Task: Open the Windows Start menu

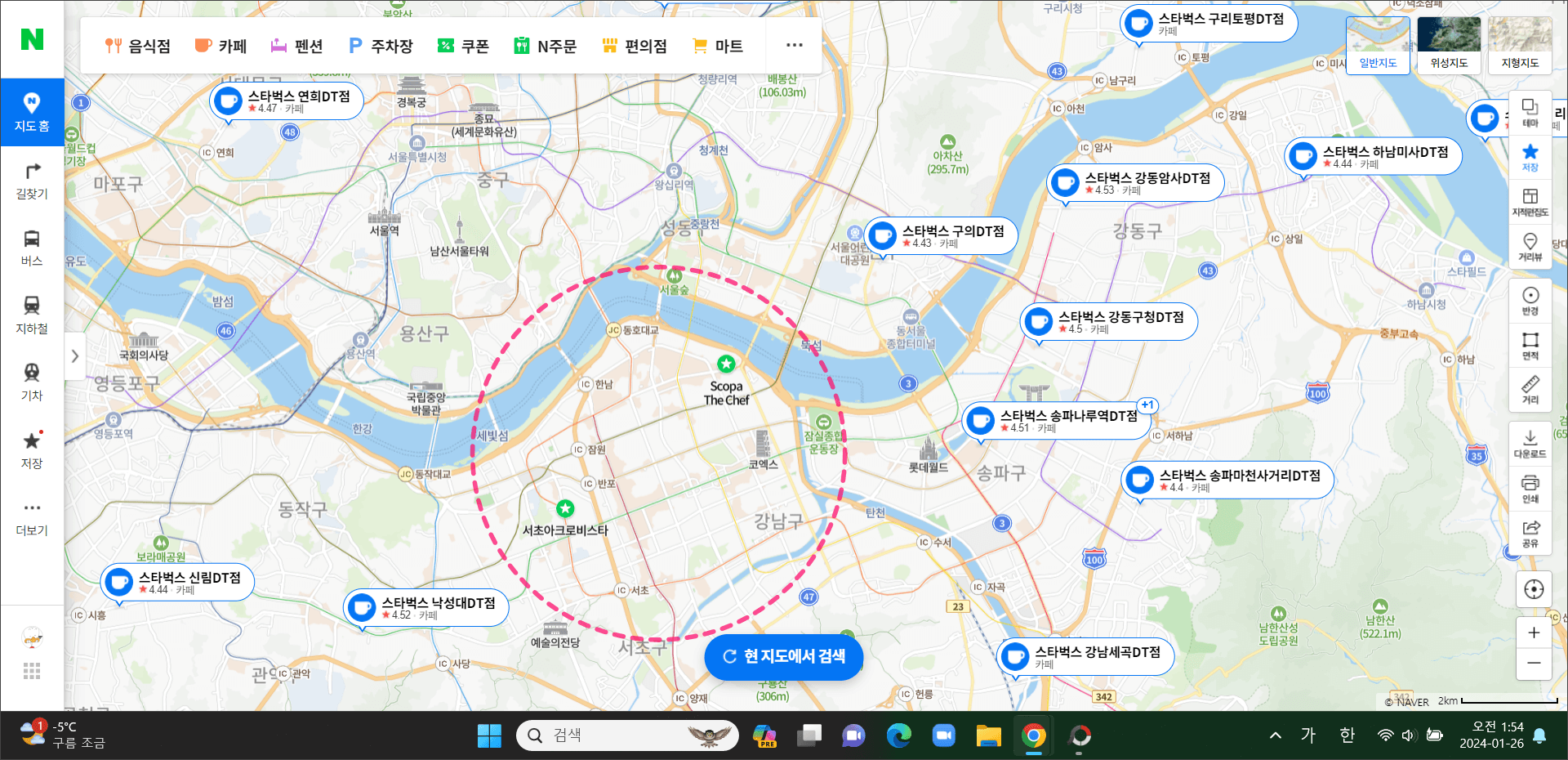Action: pos(489,735)
